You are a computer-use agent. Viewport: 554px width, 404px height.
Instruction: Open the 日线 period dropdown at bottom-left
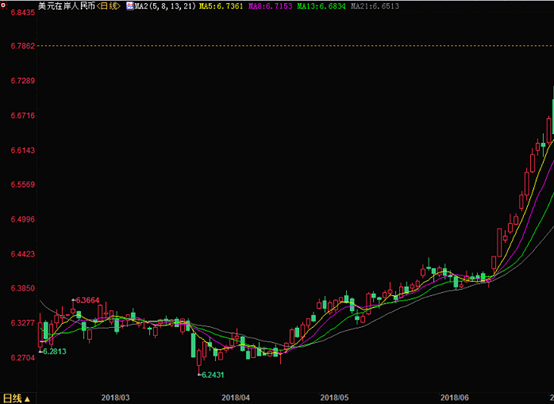17,399
